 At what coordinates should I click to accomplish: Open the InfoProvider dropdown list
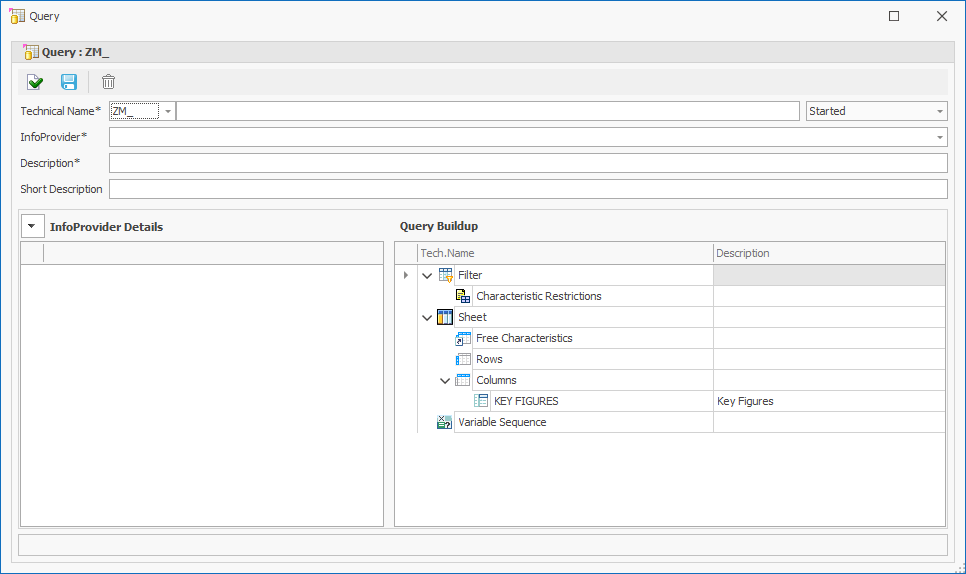(x=940, y=137)
